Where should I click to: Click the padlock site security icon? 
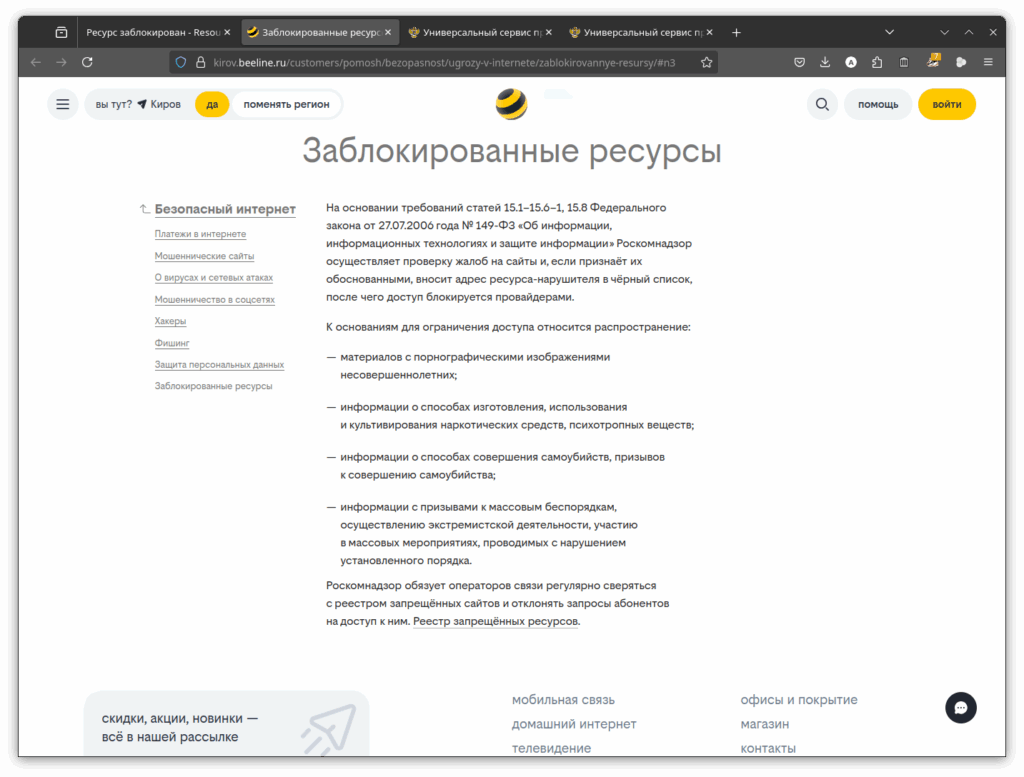(x=200, y=62)
